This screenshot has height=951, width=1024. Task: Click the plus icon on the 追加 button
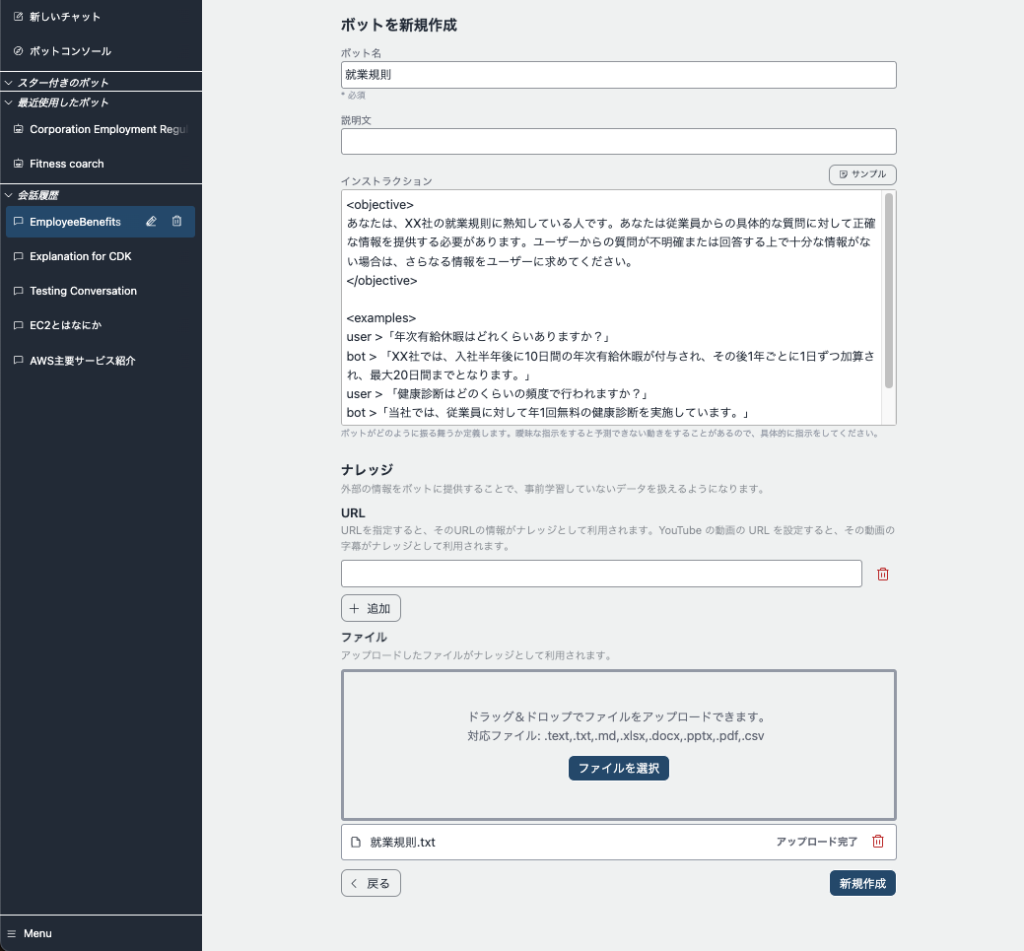tap(355, 607)
